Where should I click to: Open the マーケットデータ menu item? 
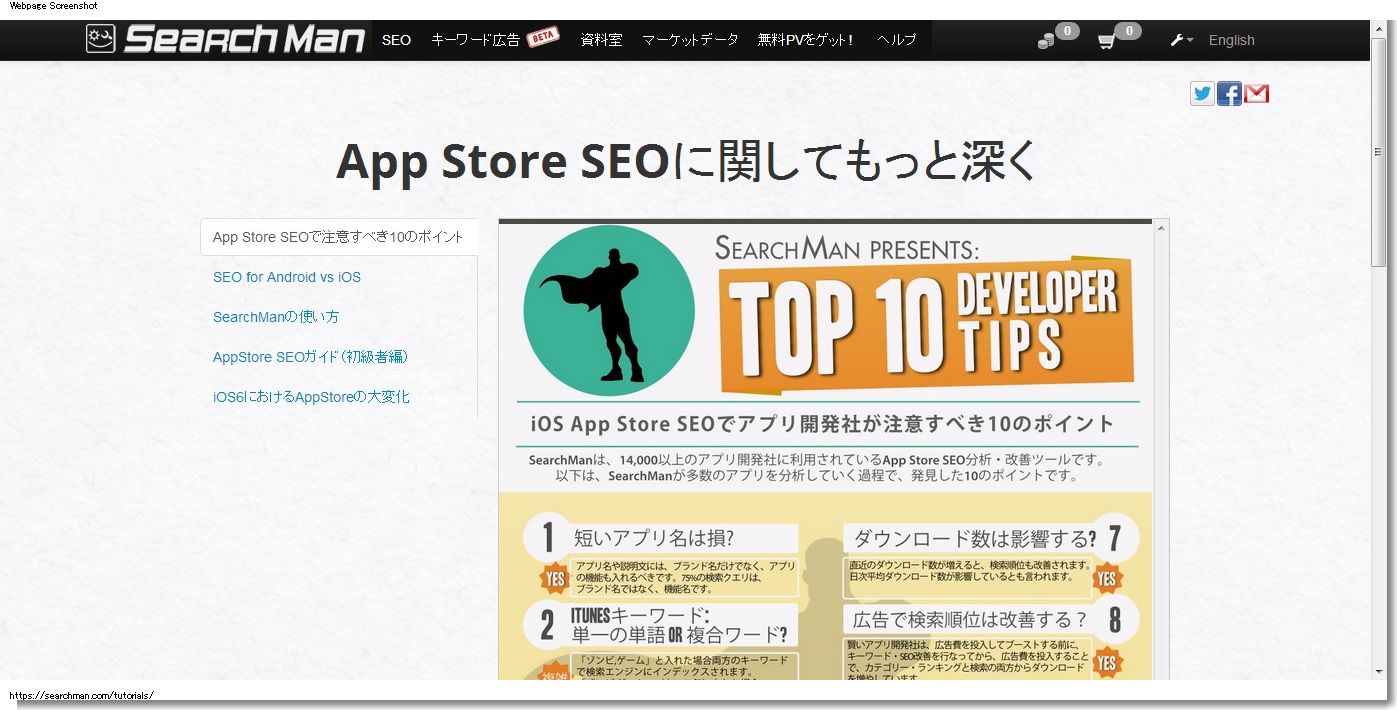coord(690,40)
